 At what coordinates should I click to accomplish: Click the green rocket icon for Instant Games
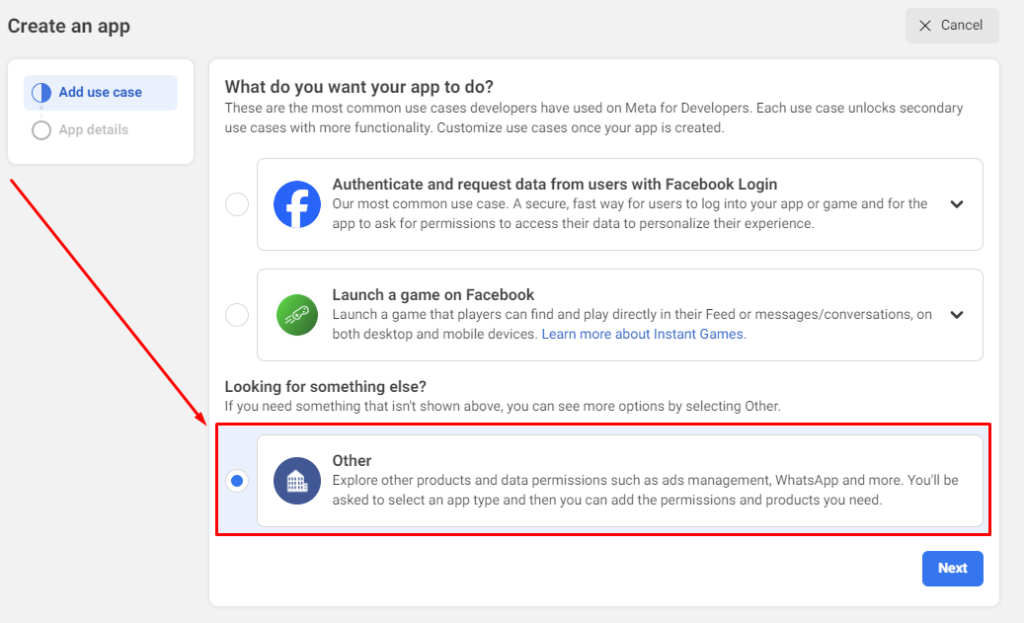click(x=296, y=314)
